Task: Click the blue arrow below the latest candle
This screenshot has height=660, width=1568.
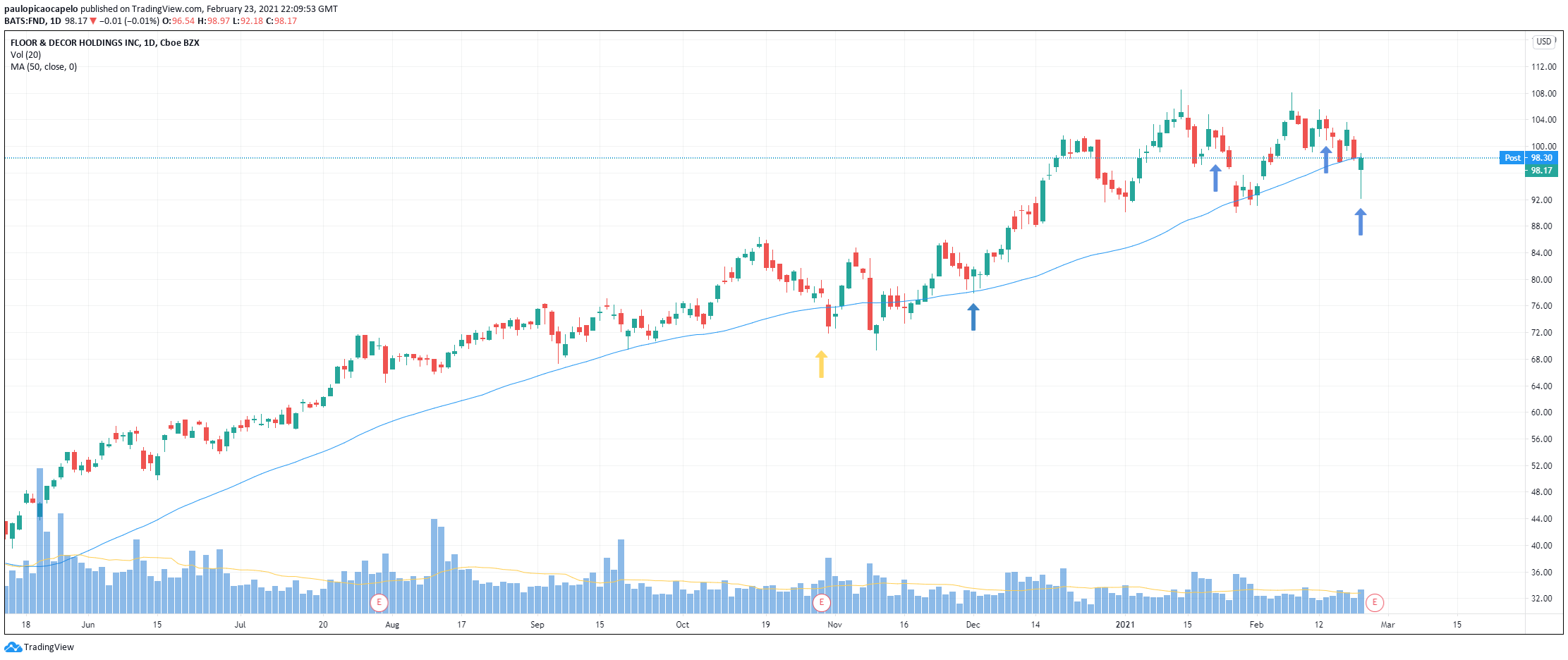Action: 1361,221
